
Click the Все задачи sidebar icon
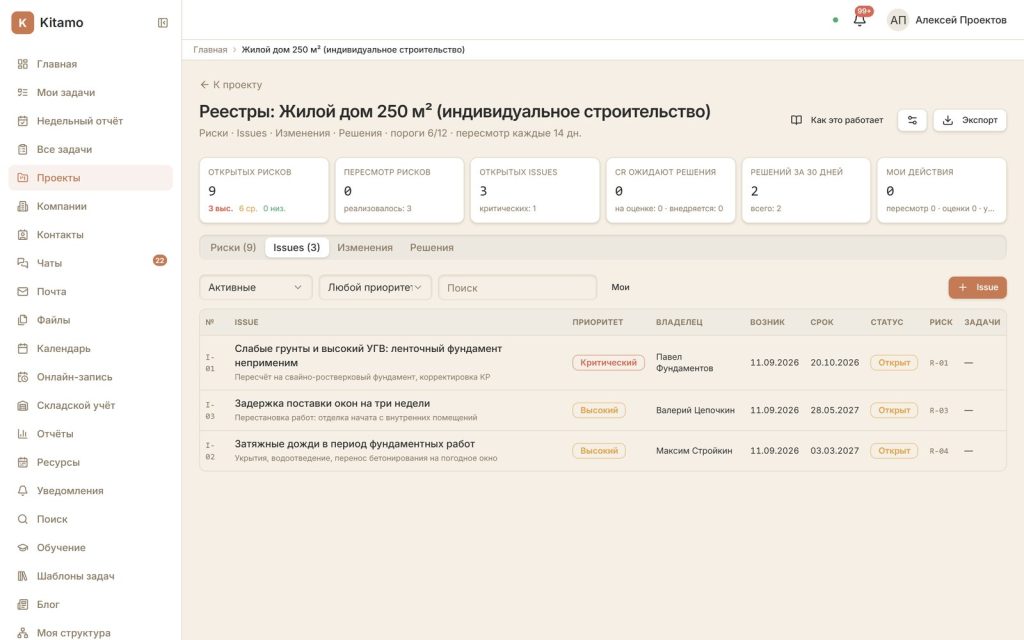pos(23,150)
